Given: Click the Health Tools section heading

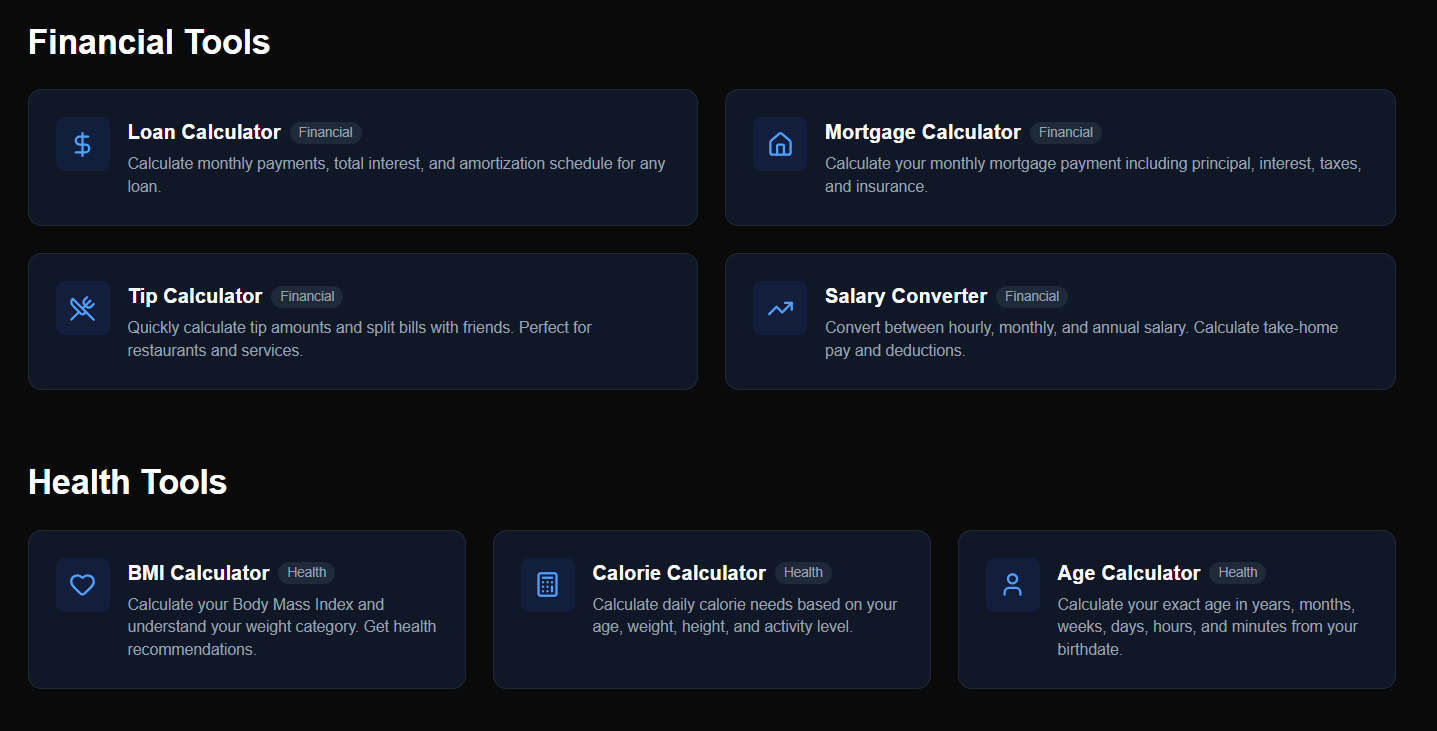Looking at the screenshot, I should [127, 482].
